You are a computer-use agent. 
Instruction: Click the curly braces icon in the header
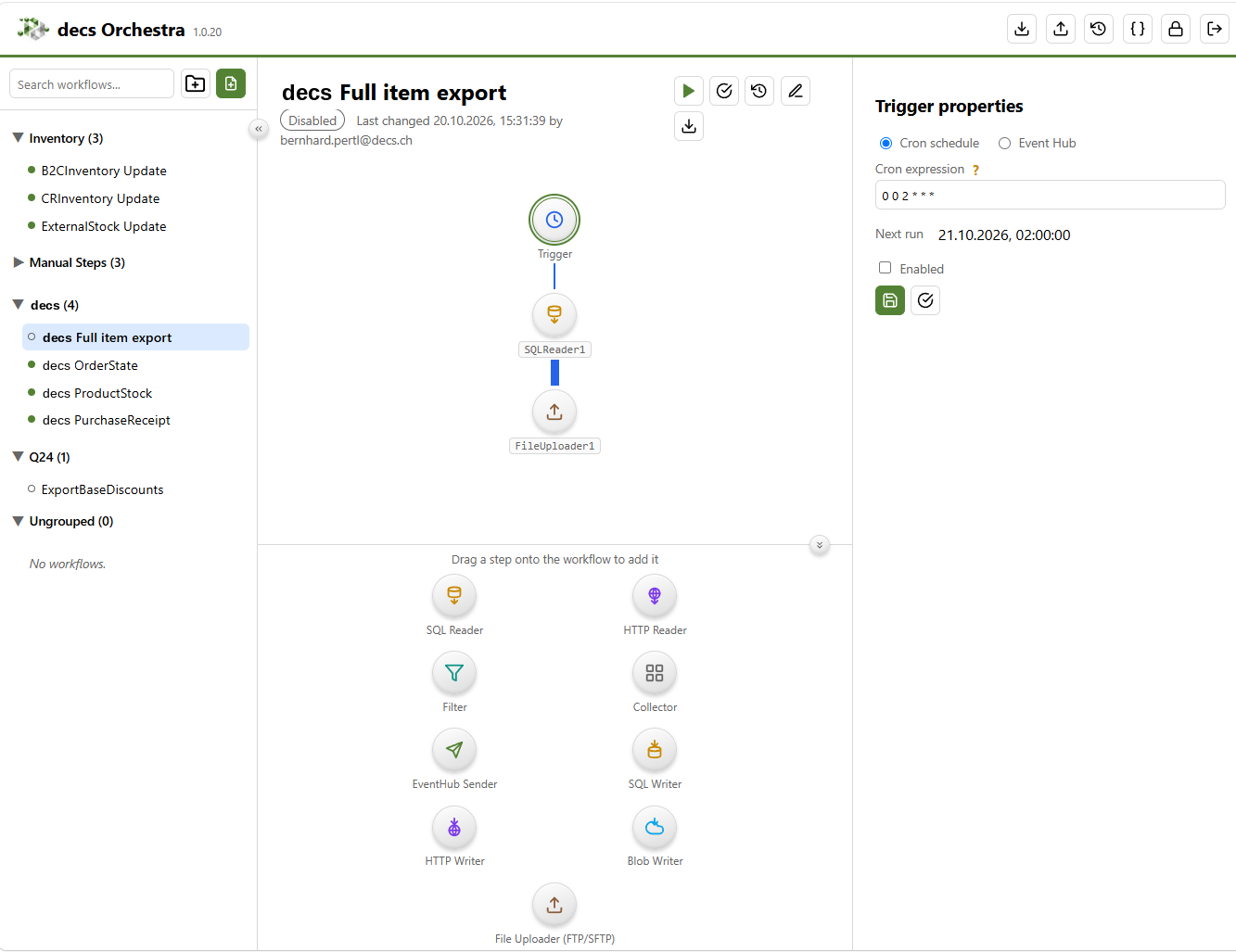[x=1138, y=29]
